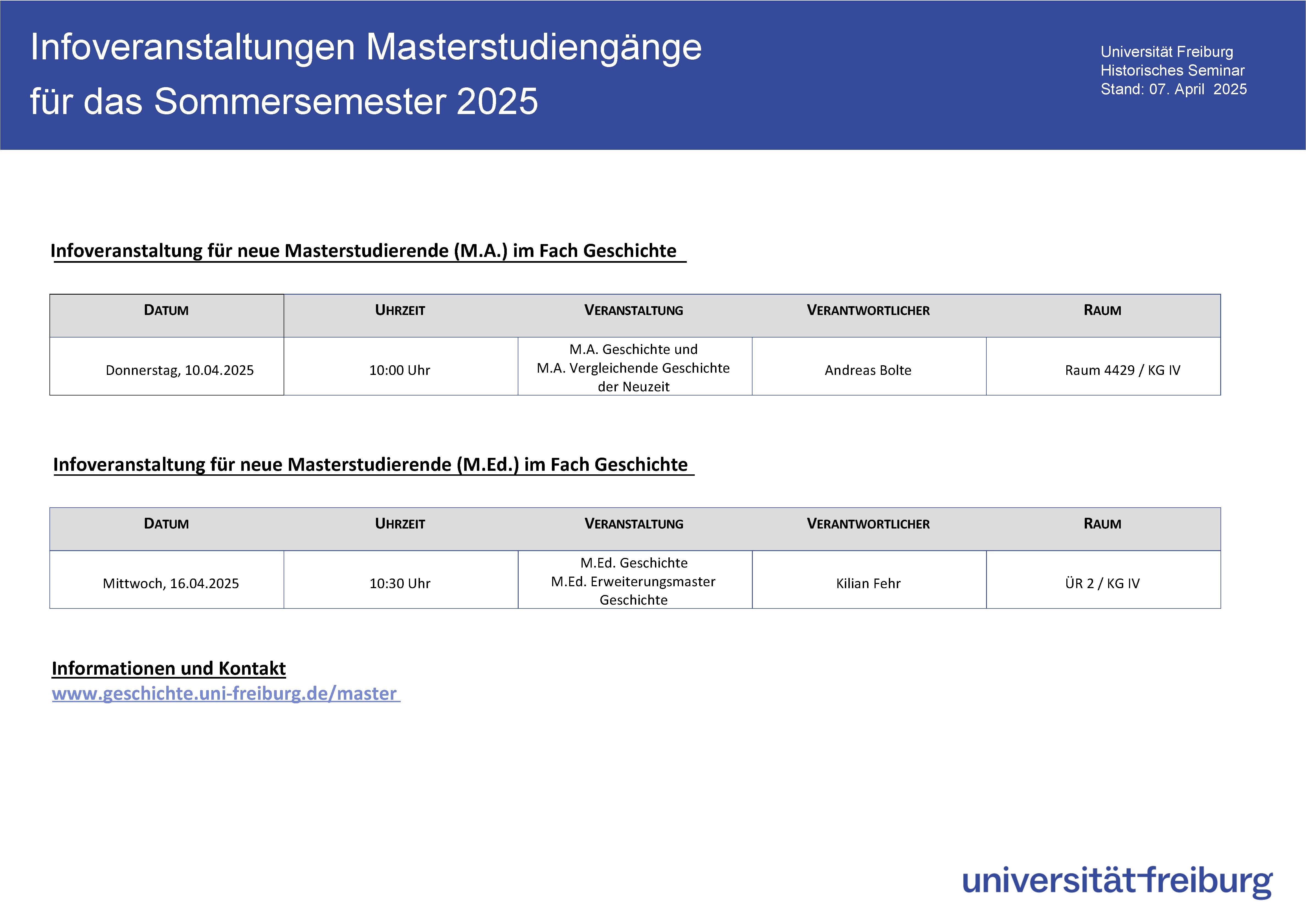
Task: Click the 'Veranstaltung' header in the M.Ed. table
Action: coord(634,524)
